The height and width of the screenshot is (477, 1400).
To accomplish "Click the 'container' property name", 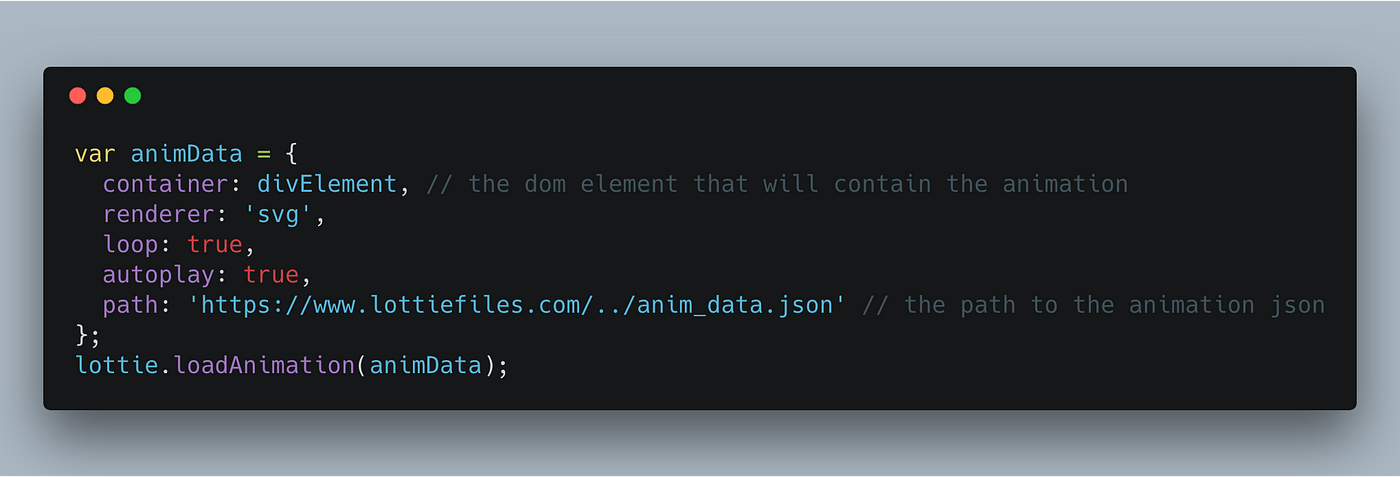I will click(x=165, y=184).
